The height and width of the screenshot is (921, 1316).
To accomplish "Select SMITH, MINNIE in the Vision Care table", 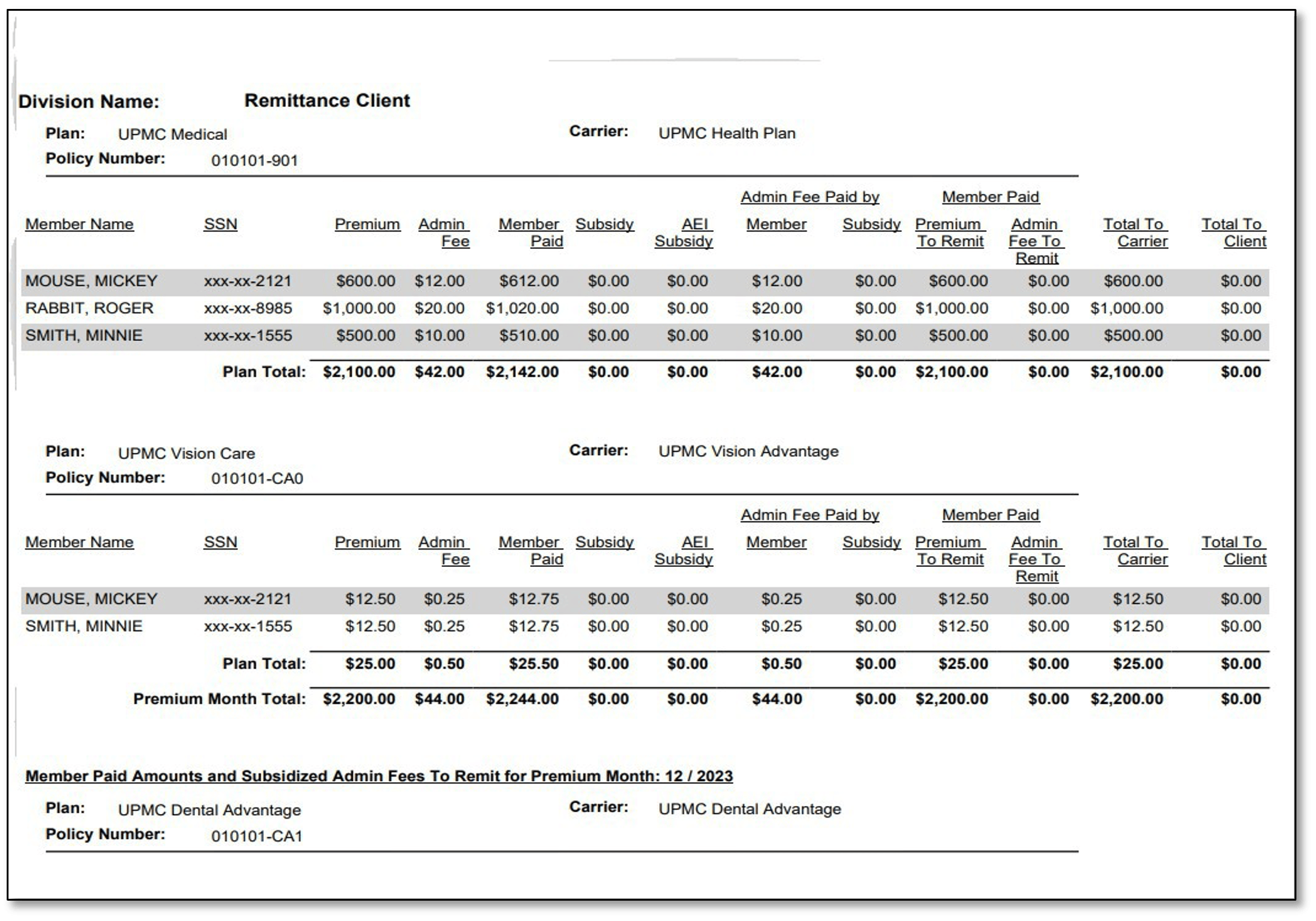I will point(84,626).
